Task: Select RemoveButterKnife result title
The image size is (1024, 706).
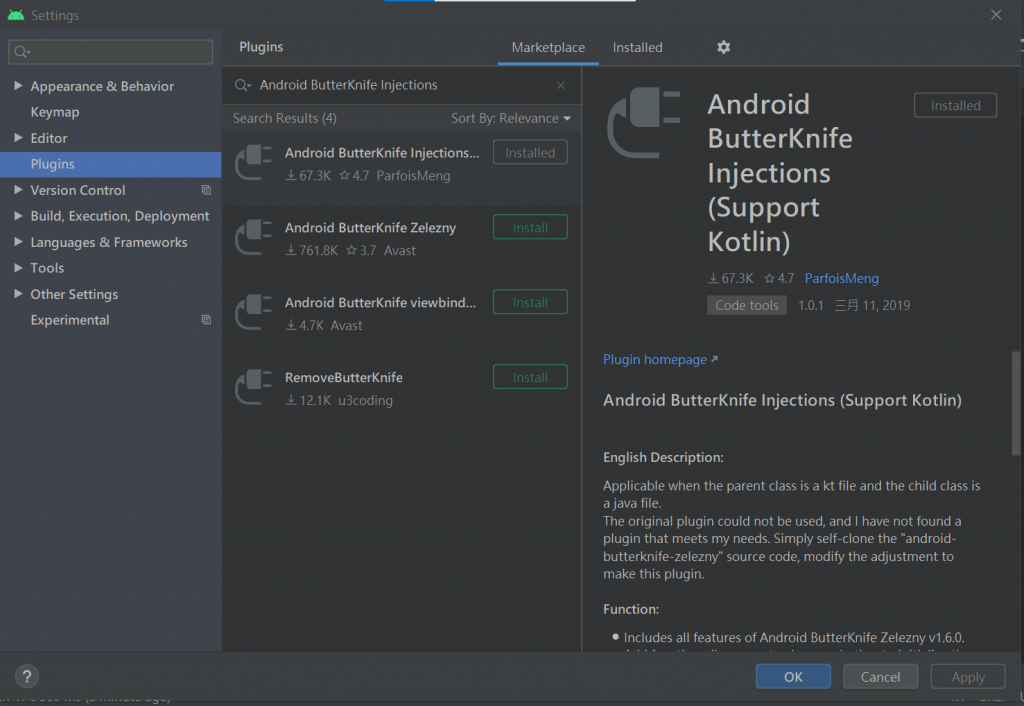Action: [x=344, y=377]
